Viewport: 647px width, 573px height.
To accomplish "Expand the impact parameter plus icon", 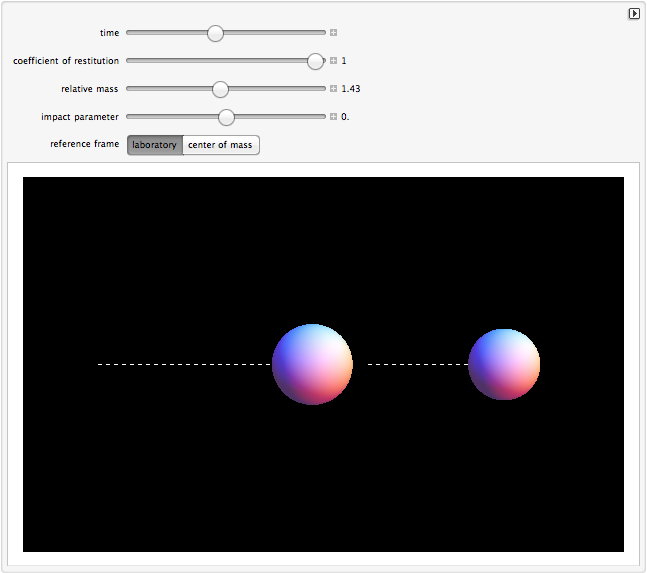I will (x=333, y=117).
